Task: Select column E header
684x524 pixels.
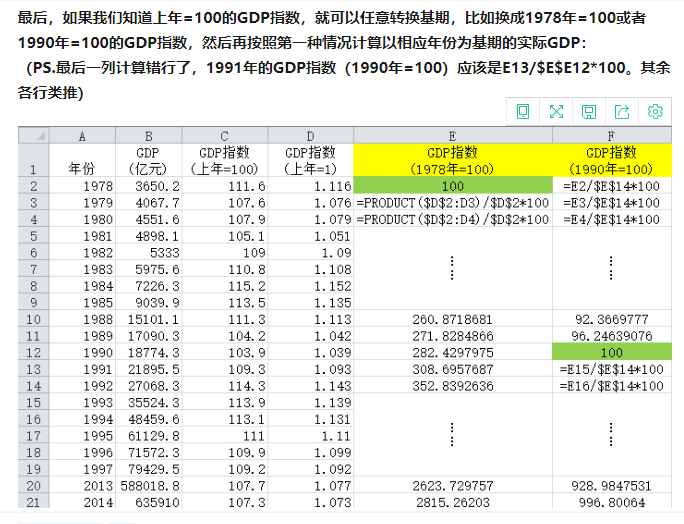Action: [453, 136]
